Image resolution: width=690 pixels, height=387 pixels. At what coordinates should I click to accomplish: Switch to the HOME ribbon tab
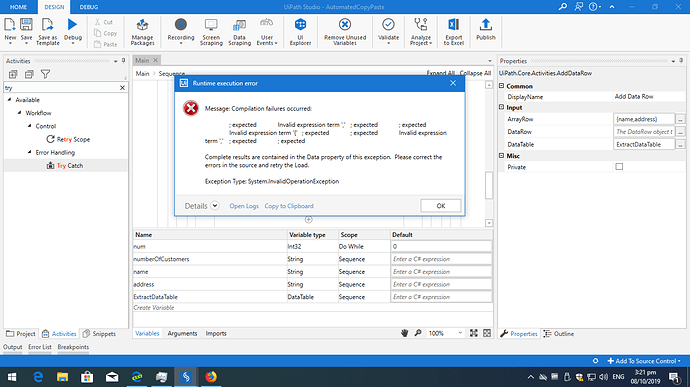coord(18,7)
